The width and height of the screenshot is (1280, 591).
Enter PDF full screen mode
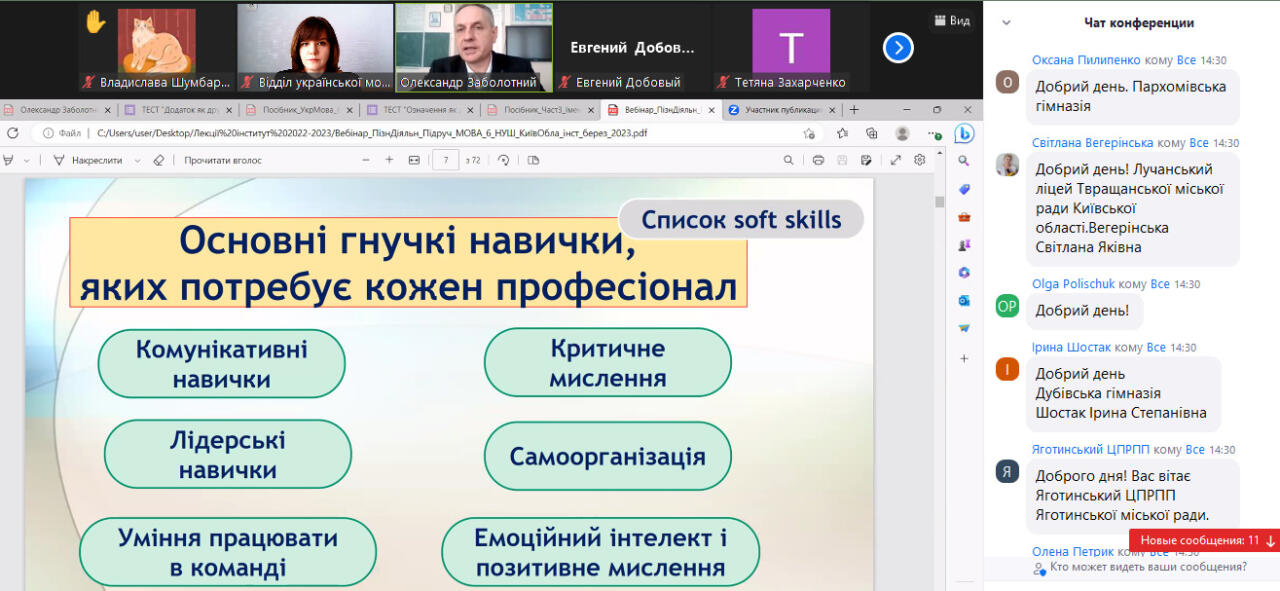click(x=895, y=160)
